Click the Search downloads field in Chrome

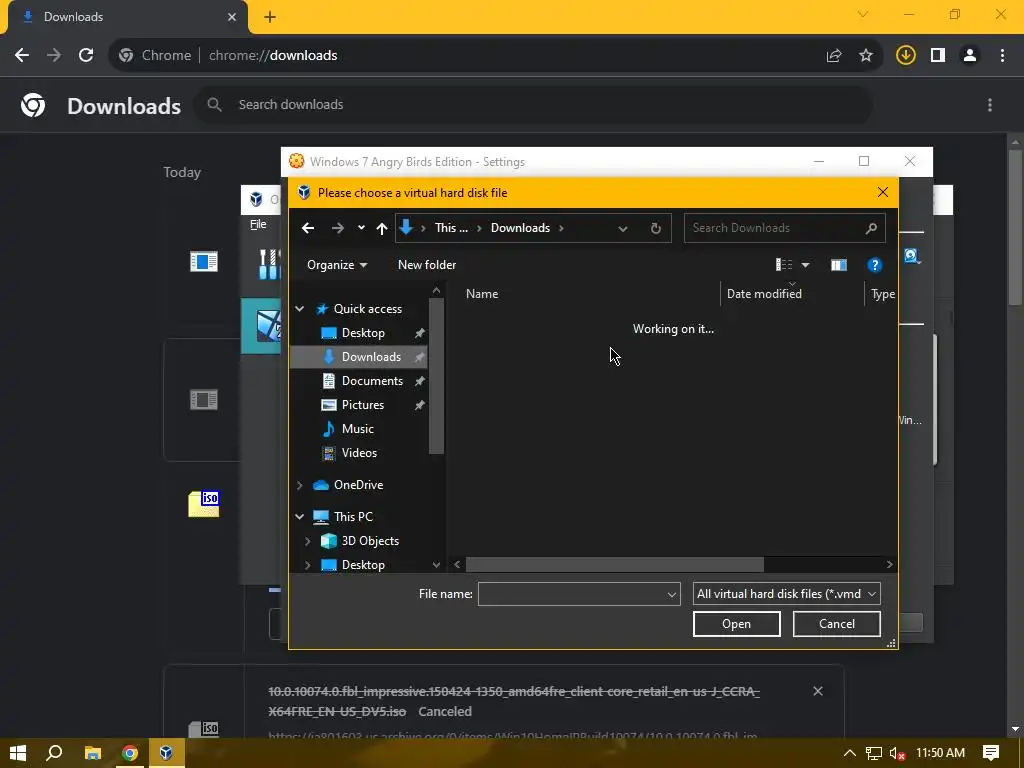point(534,104)
